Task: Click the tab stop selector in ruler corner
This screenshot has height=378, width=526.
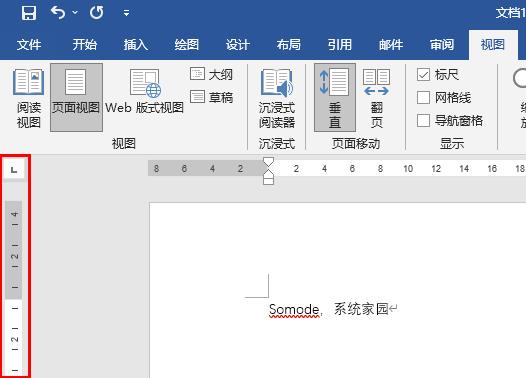Action: 14,170
